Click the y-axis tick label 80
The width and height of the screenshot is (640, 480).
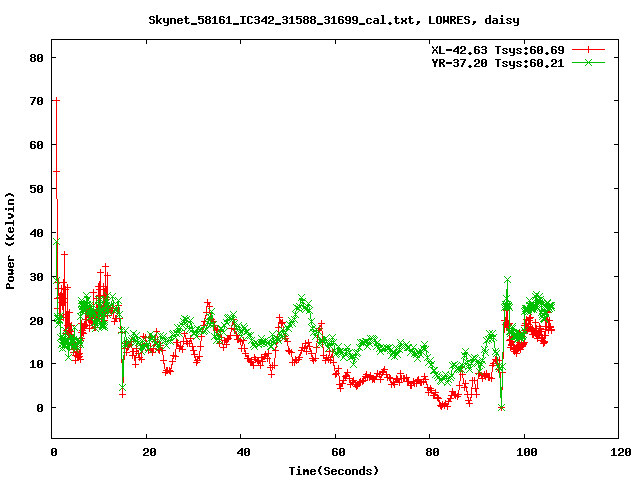coord(36,58)
